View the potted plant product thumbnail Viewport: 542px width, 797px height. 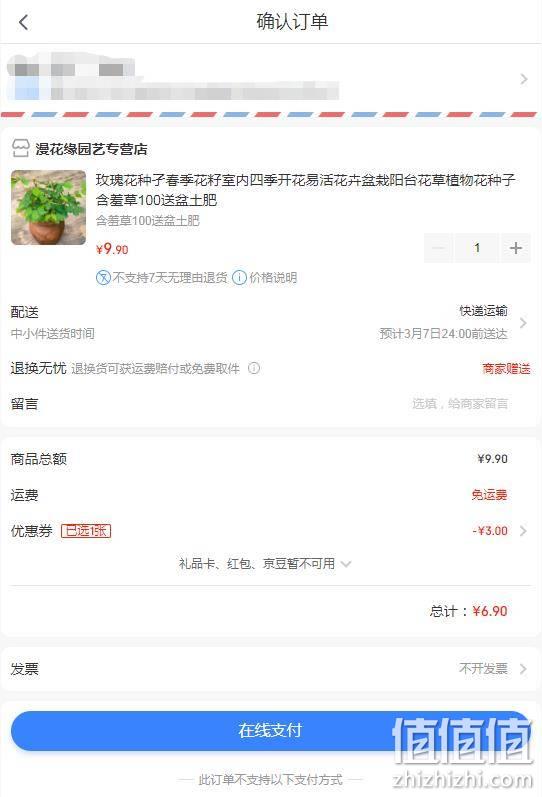pos(49,207)
